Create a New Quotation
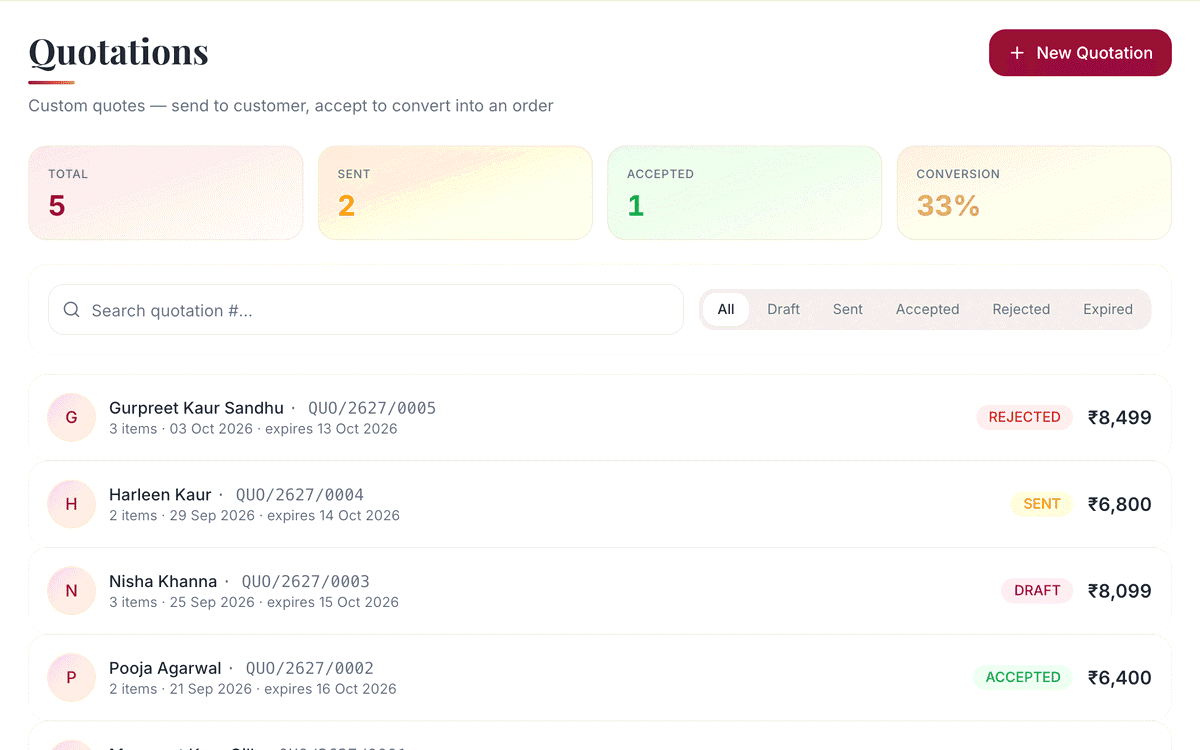Image resolution: width=1200 pixels, height=750 pixels. [x=1080, y=53]
